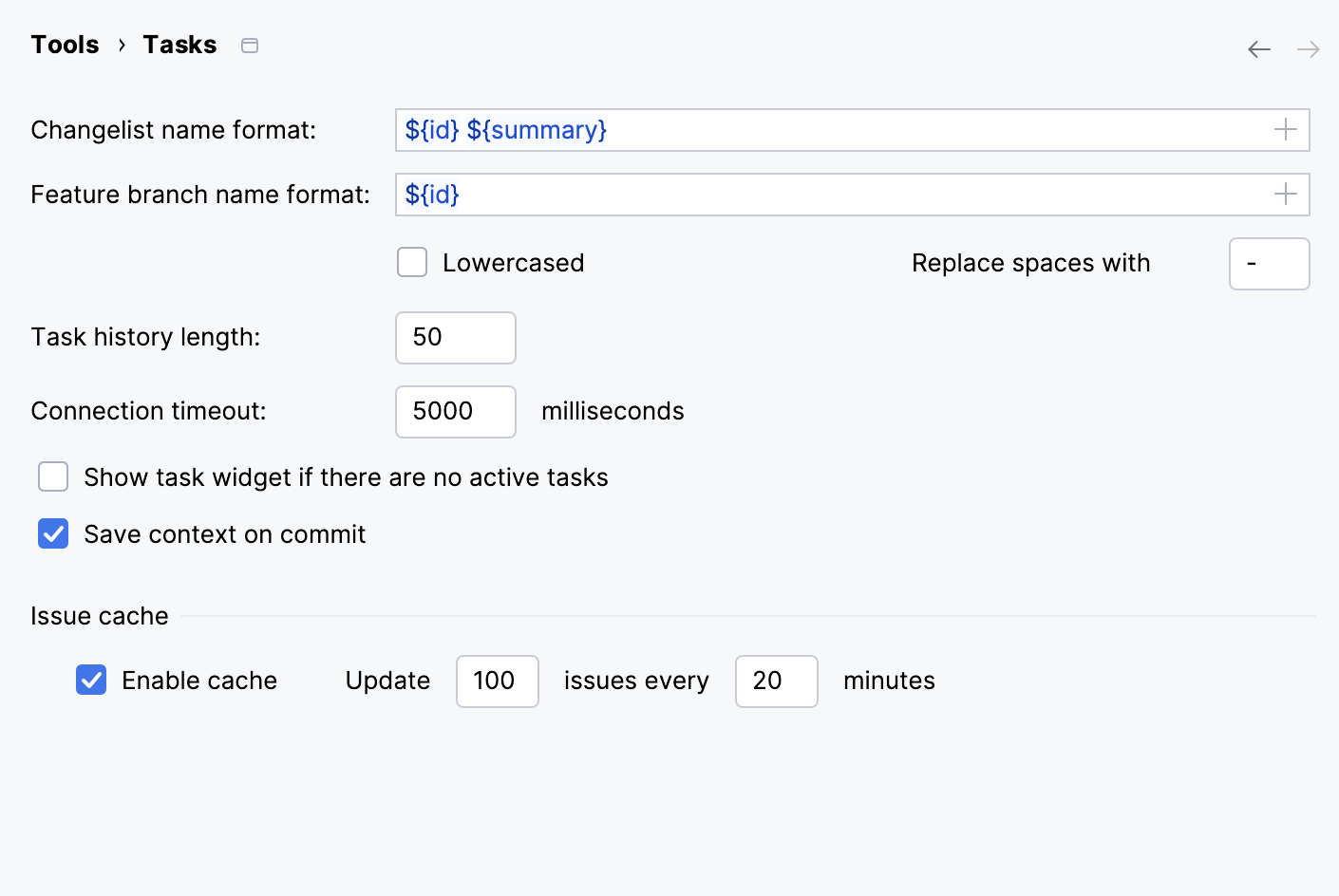Check Show task widget if there are no active tasks
The width and height of the screenshot is (1339, 896).
[x=53, y=476]
